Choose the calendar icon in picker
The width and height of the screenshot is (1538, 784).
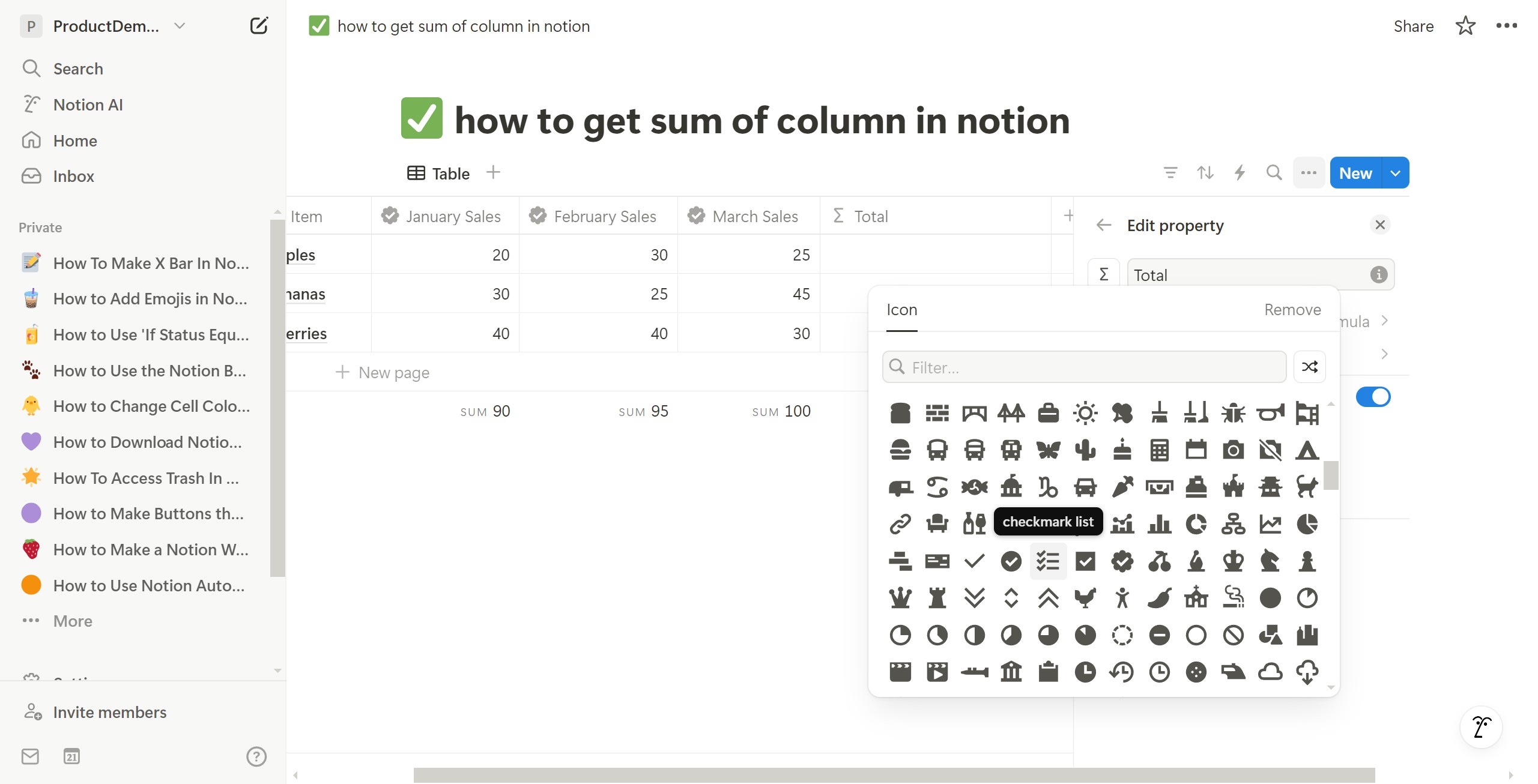click(1196, 450)
